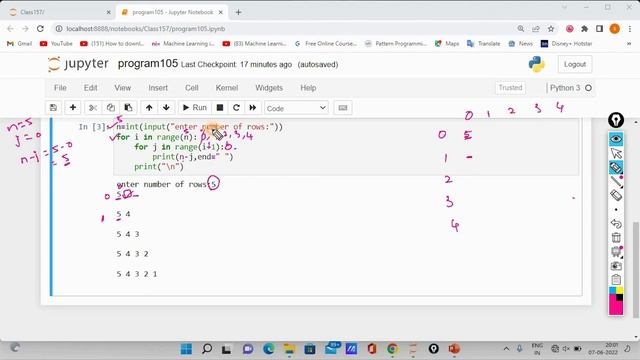Restart kernel and run all cells
Image resolution: width=640 pixels, height=360 pixels.
pos(253,108)
